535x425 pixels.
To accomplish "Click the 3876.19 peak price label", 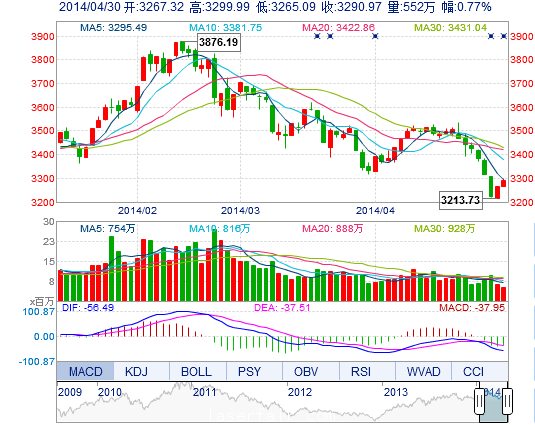I will tap(219, 42).
